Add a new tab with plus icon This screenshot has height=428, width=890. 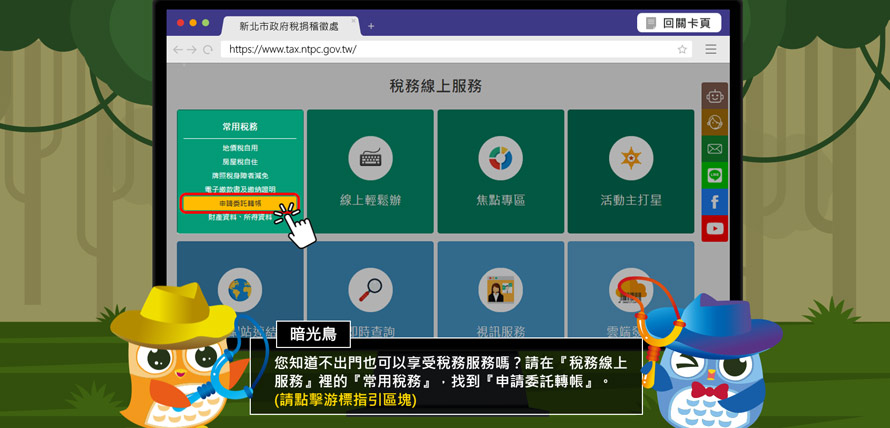(371, 26)
